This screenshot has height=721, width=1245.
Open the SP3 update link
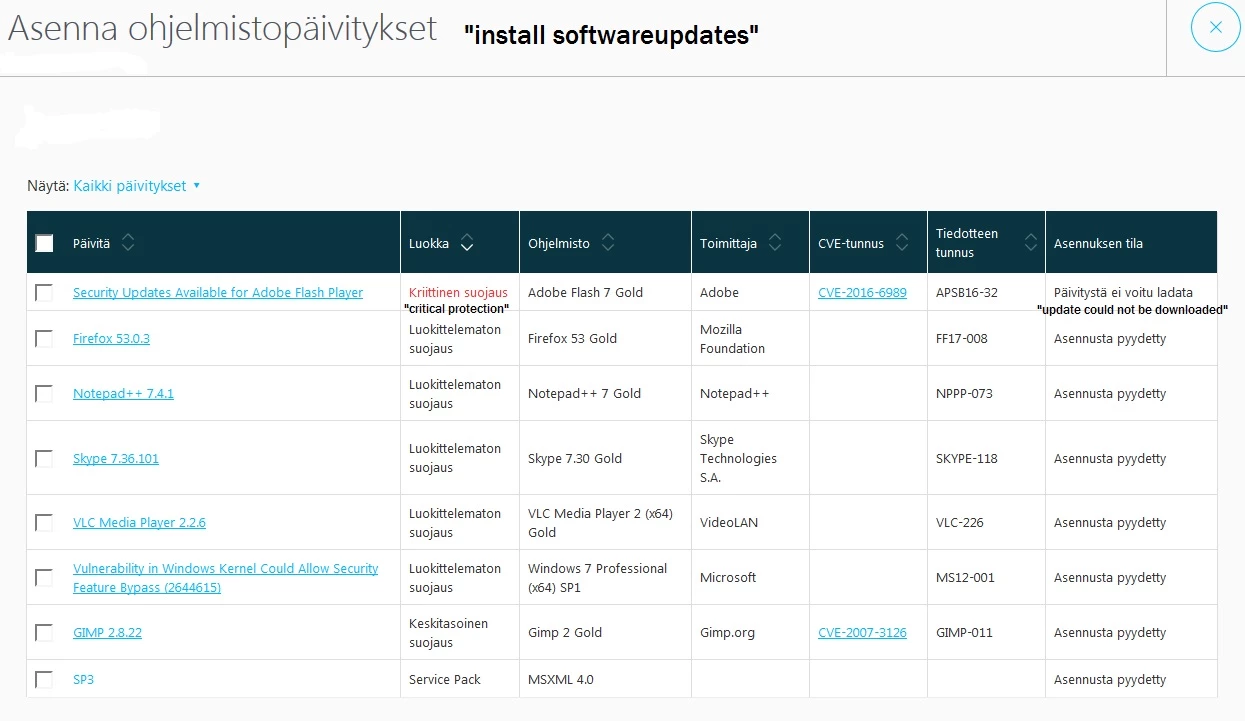point(83,680)
